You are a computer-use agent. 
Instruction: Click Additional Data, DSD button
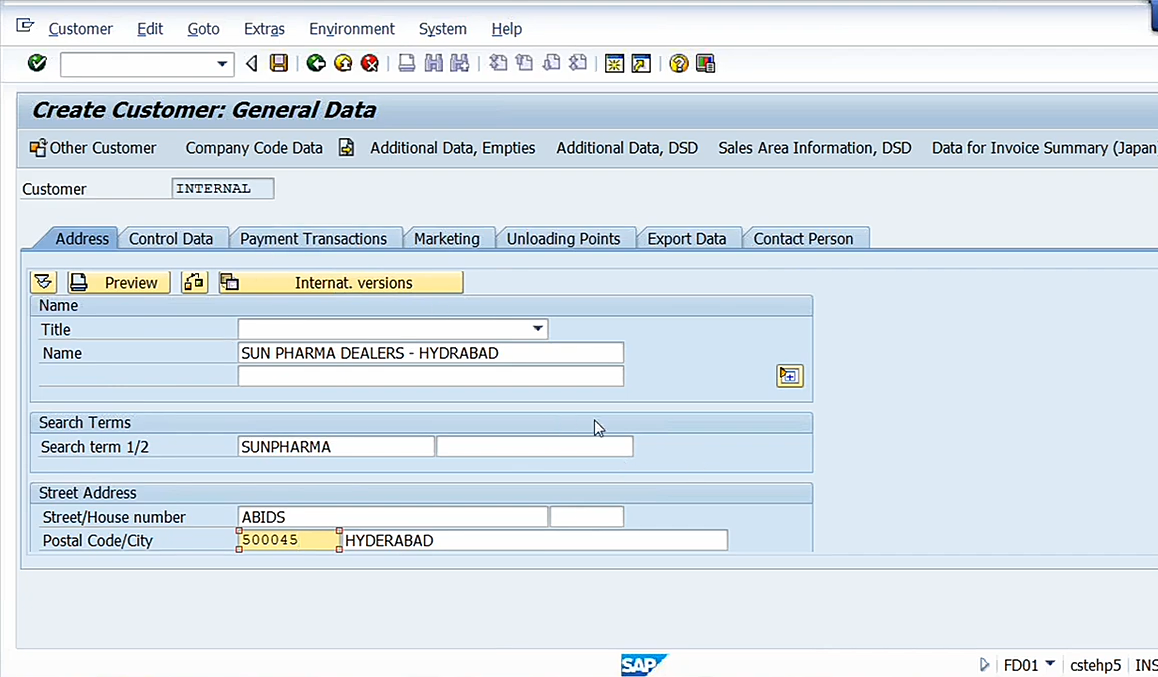tap(627, 148)
